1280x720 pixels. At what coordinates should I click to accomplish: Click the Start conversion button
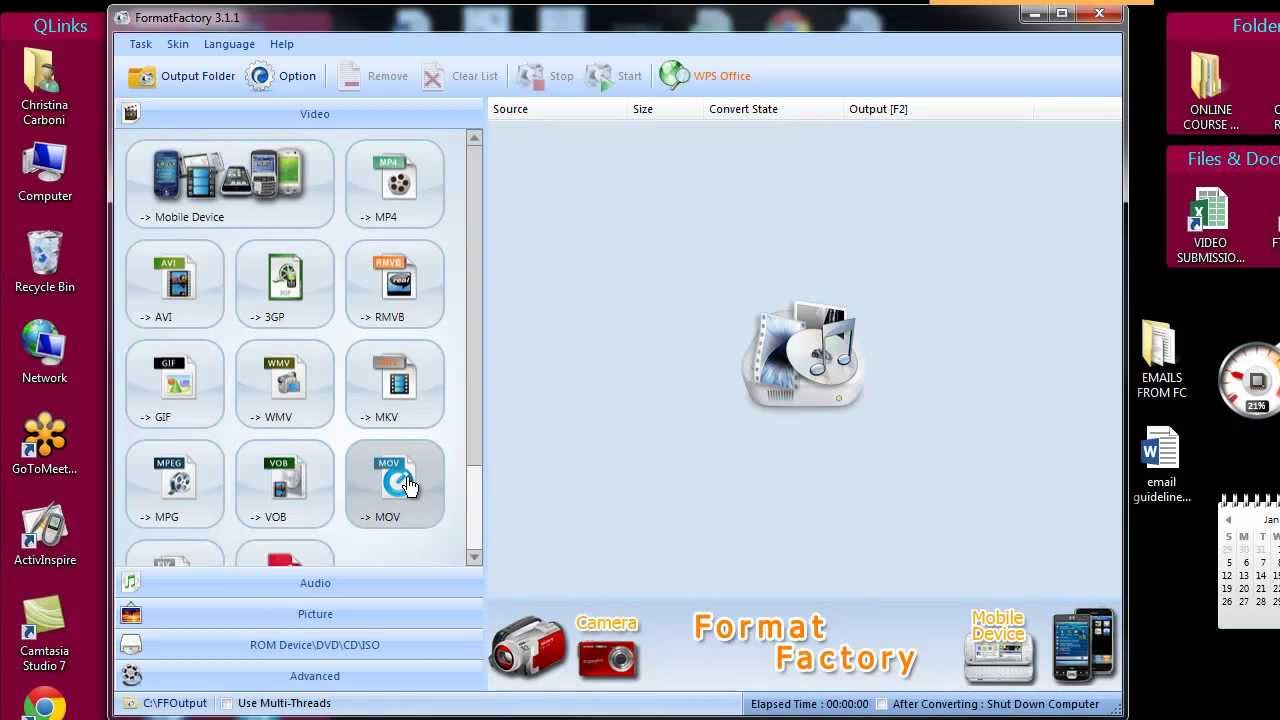click(614, 76)
